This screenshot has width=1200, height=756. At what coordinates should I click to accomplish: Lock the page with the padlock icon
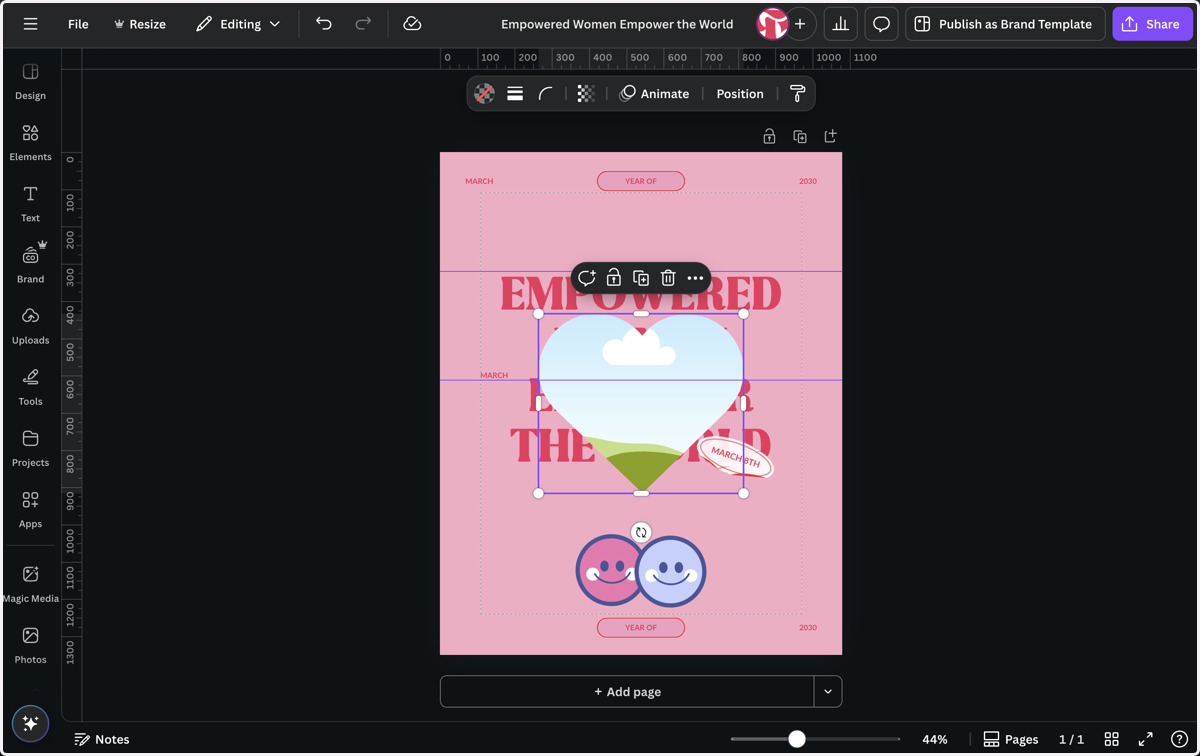click(769, 136)
